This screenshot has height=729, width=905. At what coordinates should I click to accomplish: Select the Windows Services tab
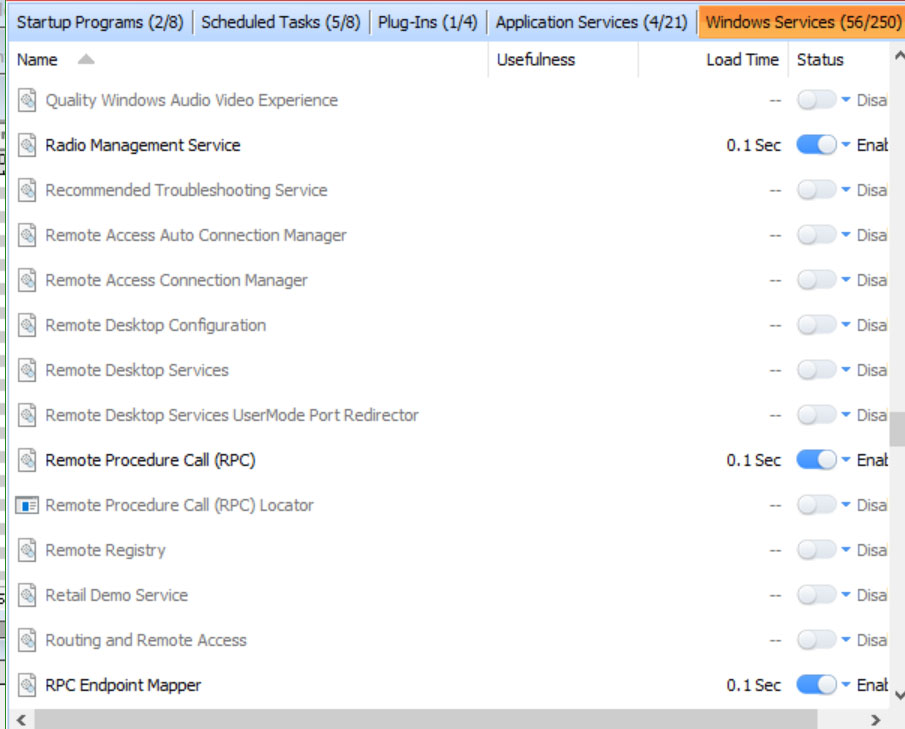click(x=802, y=22)
